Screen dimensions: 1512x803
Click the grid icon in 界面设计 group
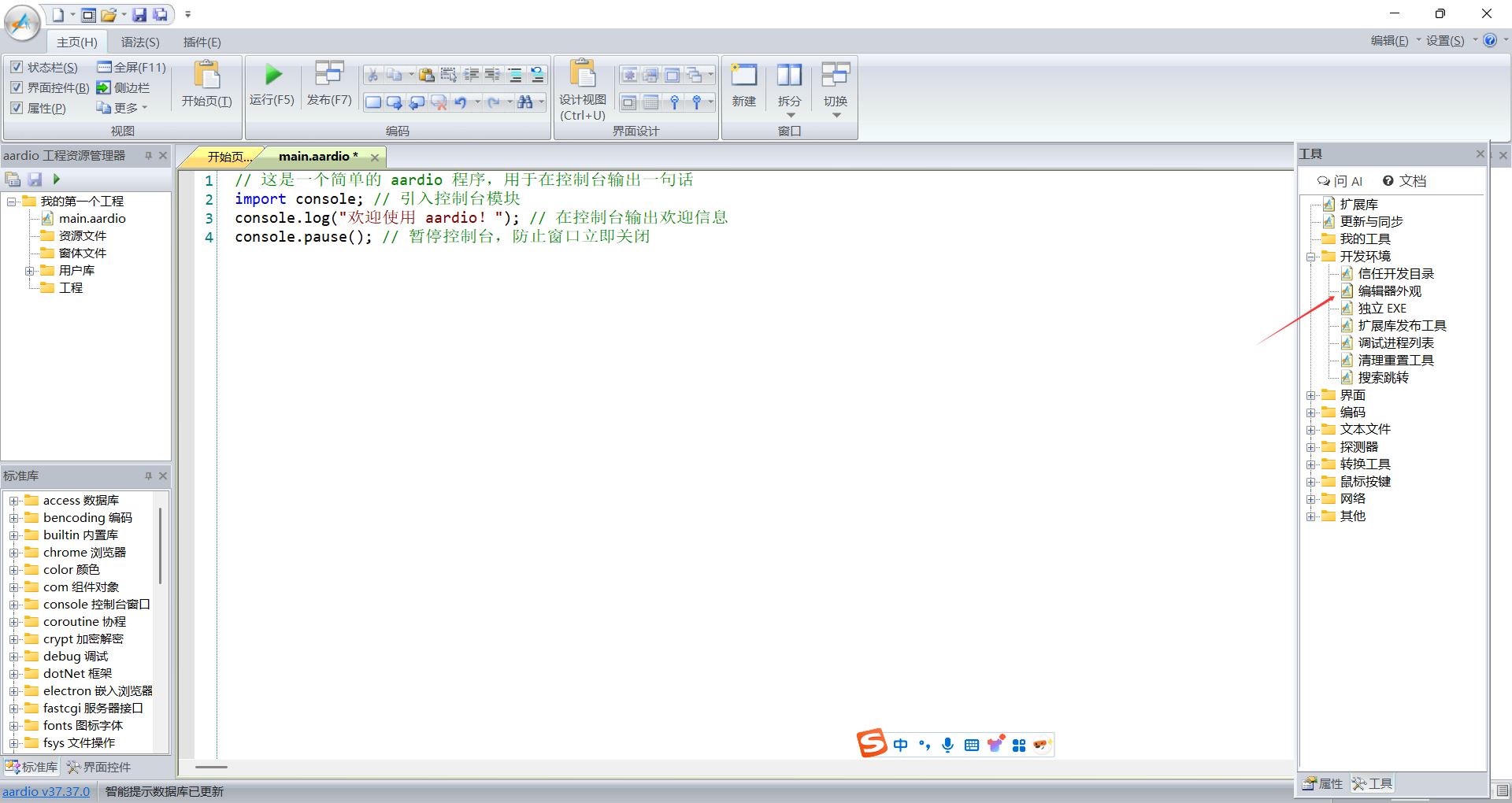(650, 102)
